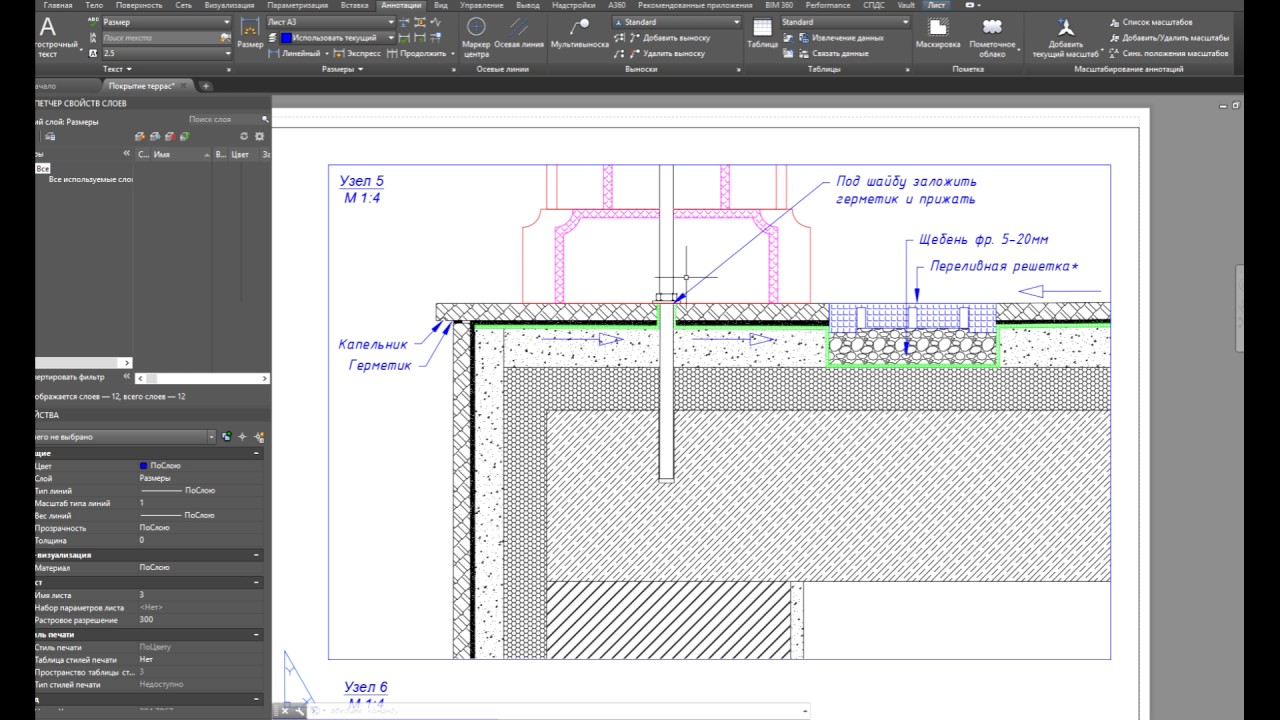Click Добавить/Удалить масштабы
Screen dimensions: 1280x720
click(1169, 38)
